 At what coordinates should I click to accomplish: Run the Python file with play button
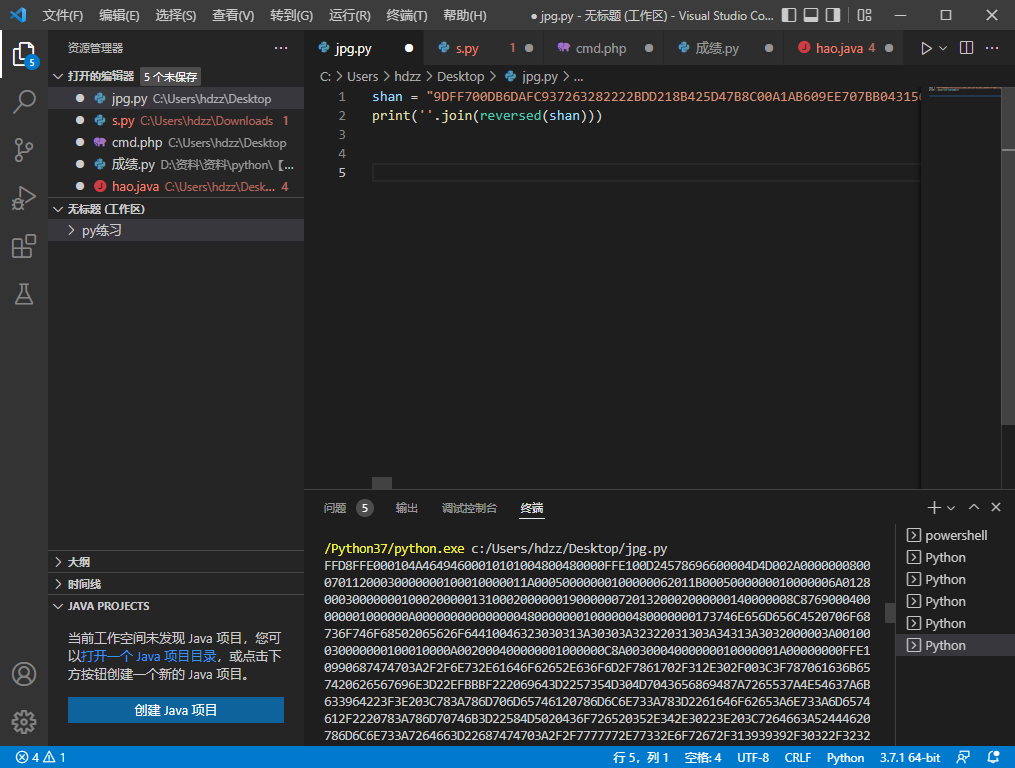pyautogui.click(x=926, y=48)
